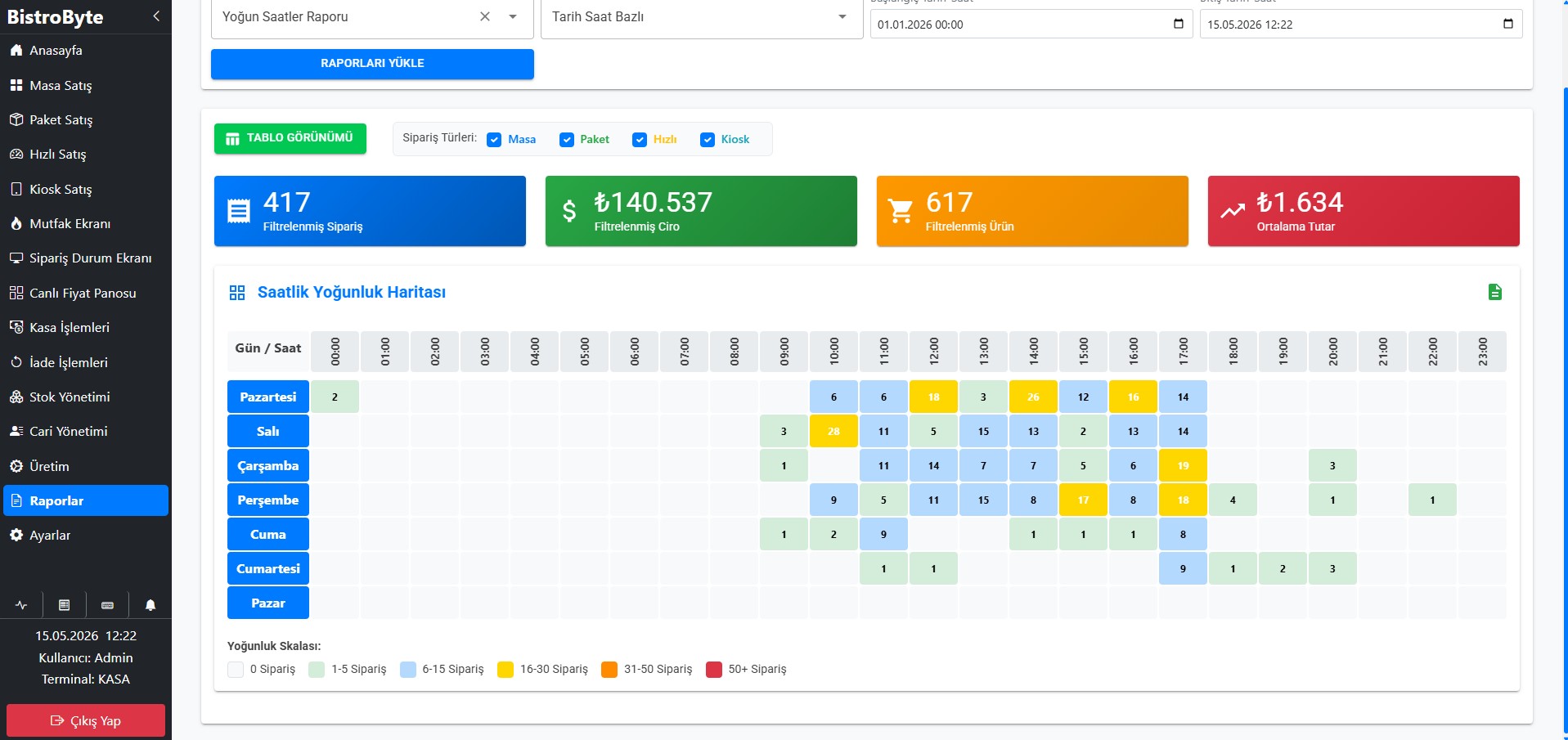The height and width of the screenshot is (740, 1568).
Task: Toggle the Masa order type checkbox
Action: [494, 140]
